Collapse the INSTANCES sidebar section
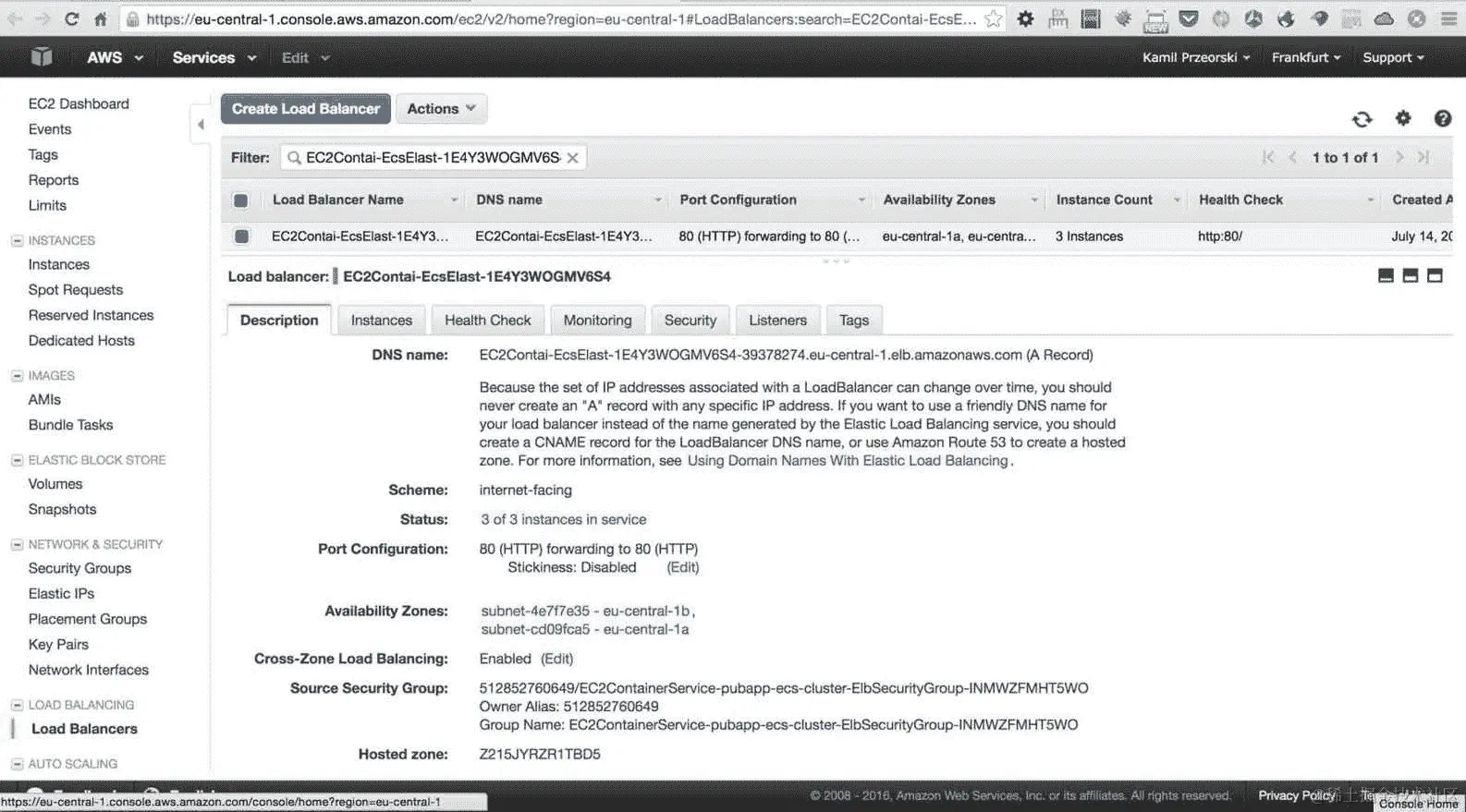1466x812 pixels. coord(17,240)
